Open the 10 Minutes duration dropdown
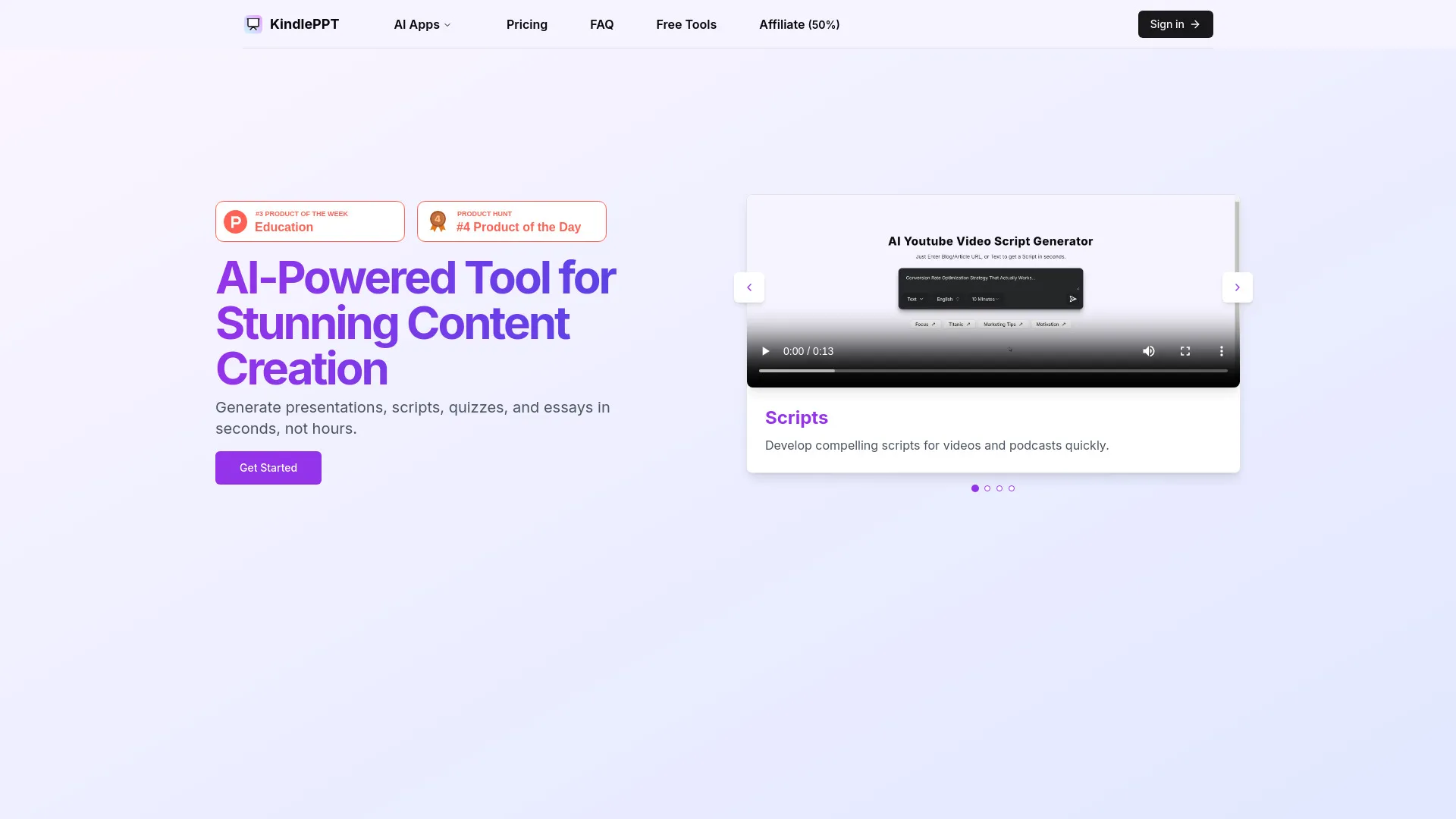 [x=985, y=299]
